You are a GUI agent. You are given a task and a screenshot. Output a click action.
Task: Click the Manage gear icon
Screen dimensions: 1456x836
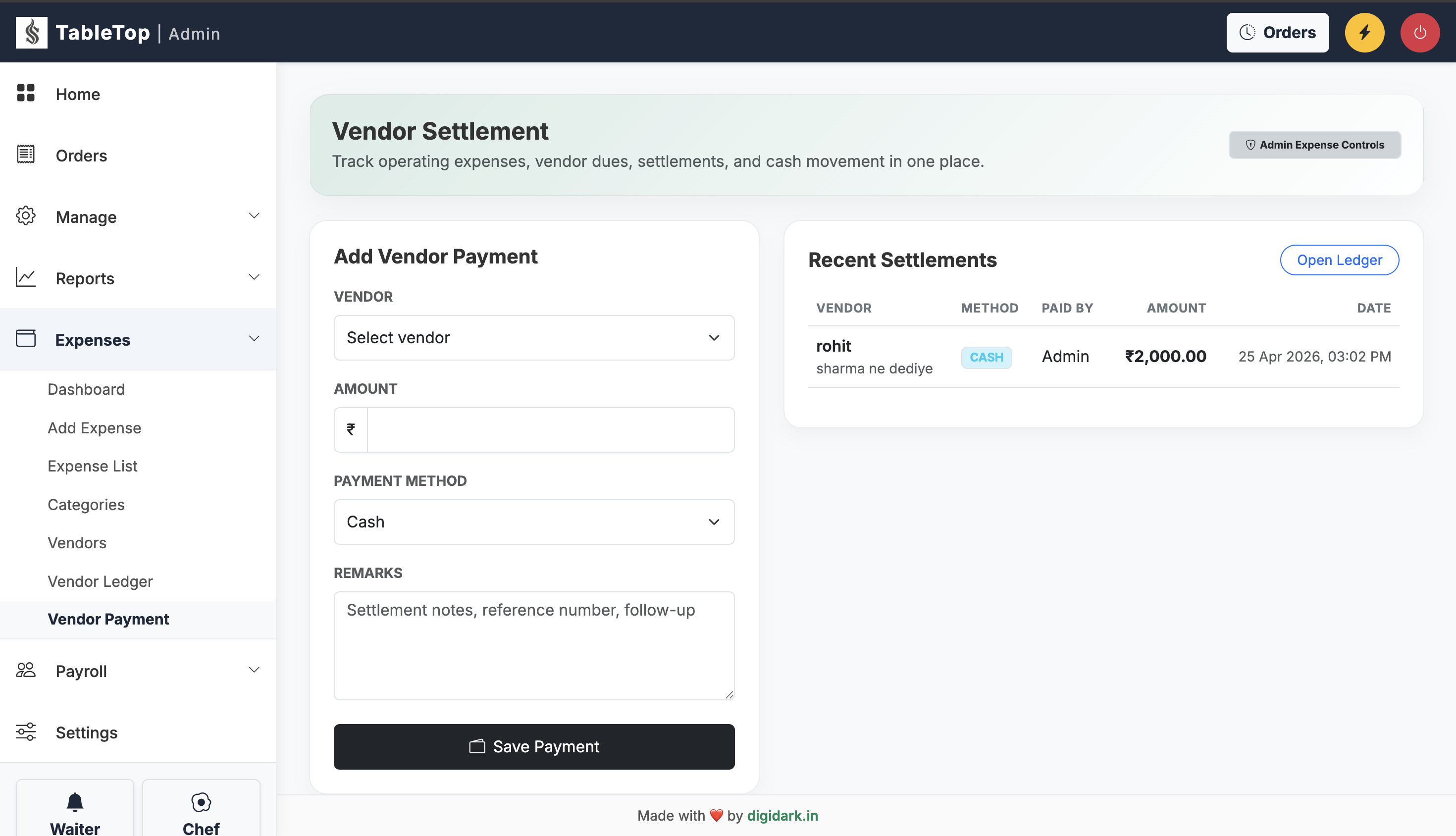(x=26, y=216)
